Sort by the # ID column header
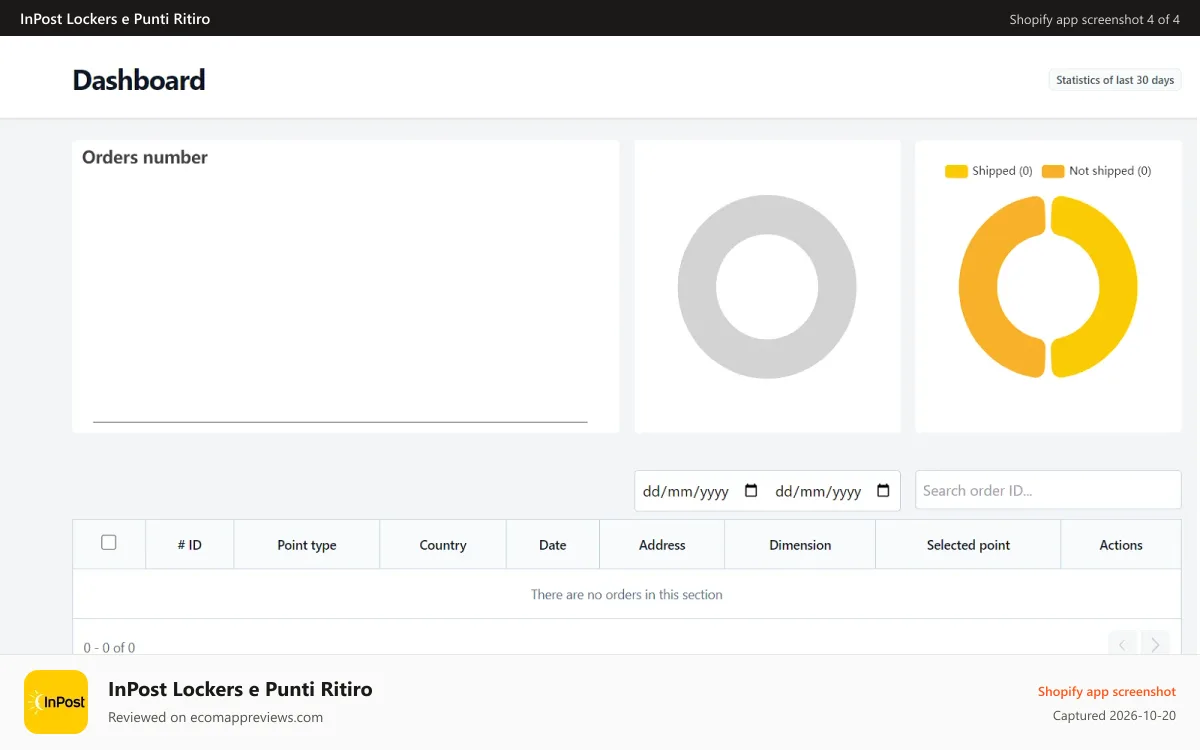Screen dimensions: 1200x750 [190, 545]
